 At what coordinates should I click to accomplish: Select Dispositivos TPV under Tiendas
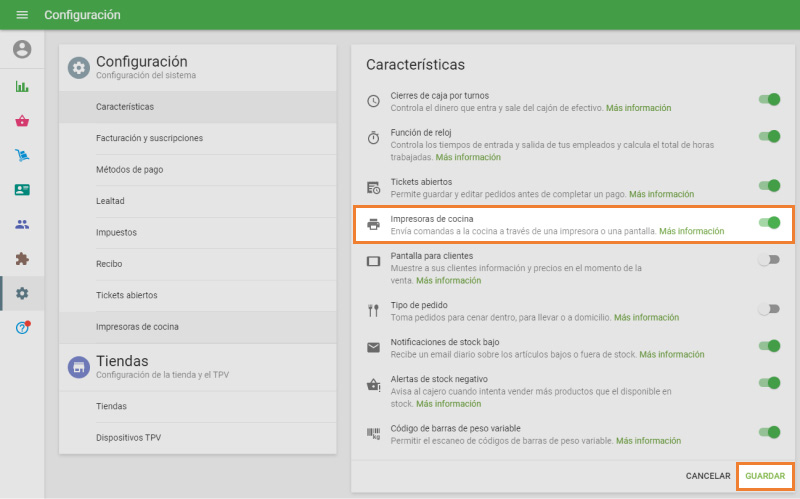click(x=128, y=438)
